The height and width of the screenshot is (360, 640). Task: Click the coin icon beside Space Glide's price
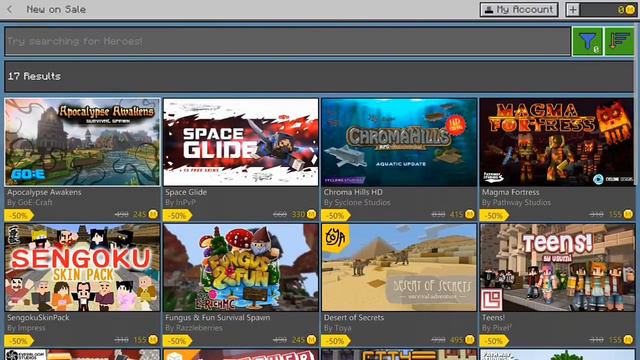point(311,214)
